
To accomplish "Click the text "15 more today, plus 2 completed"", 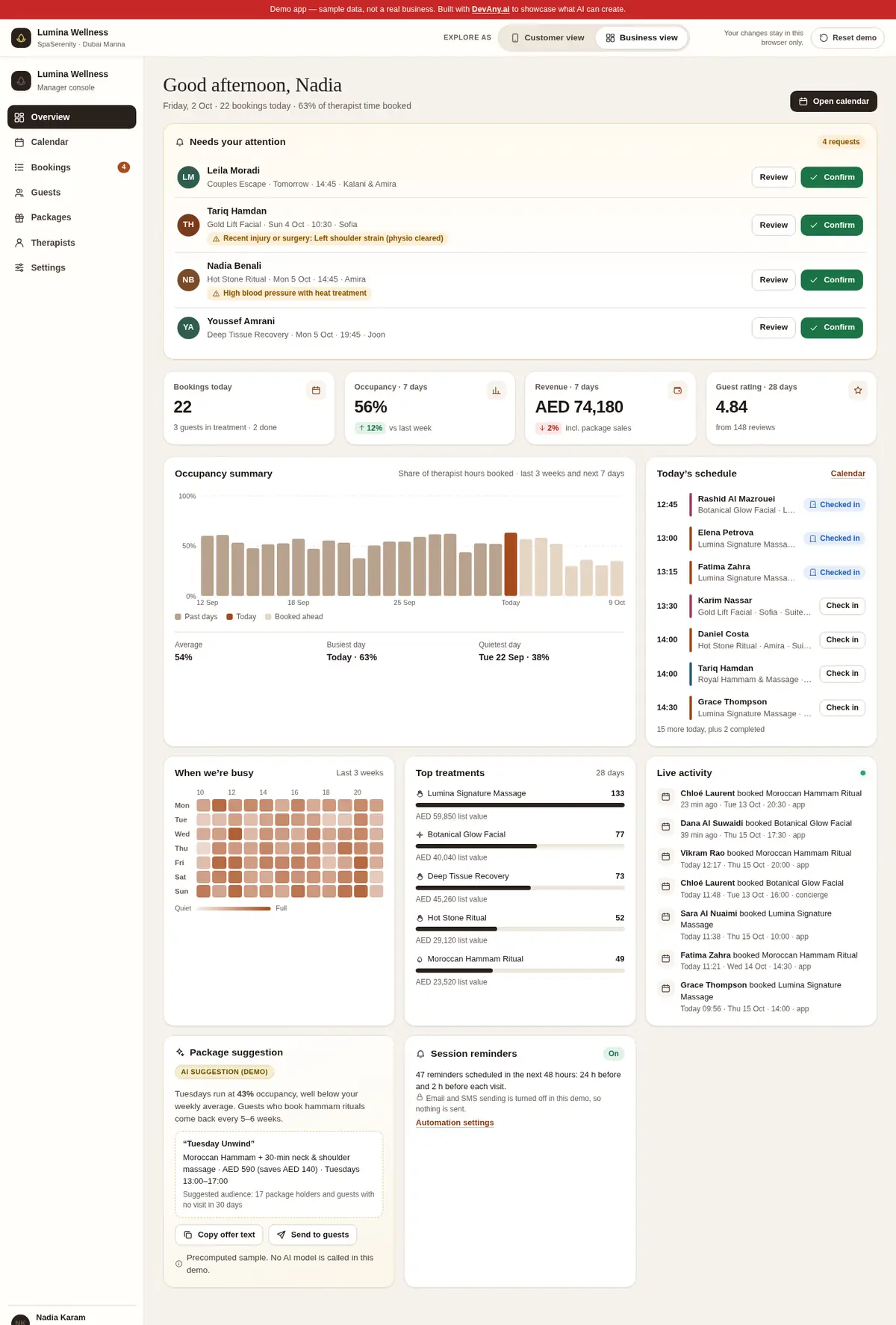I will click(710, 730).
